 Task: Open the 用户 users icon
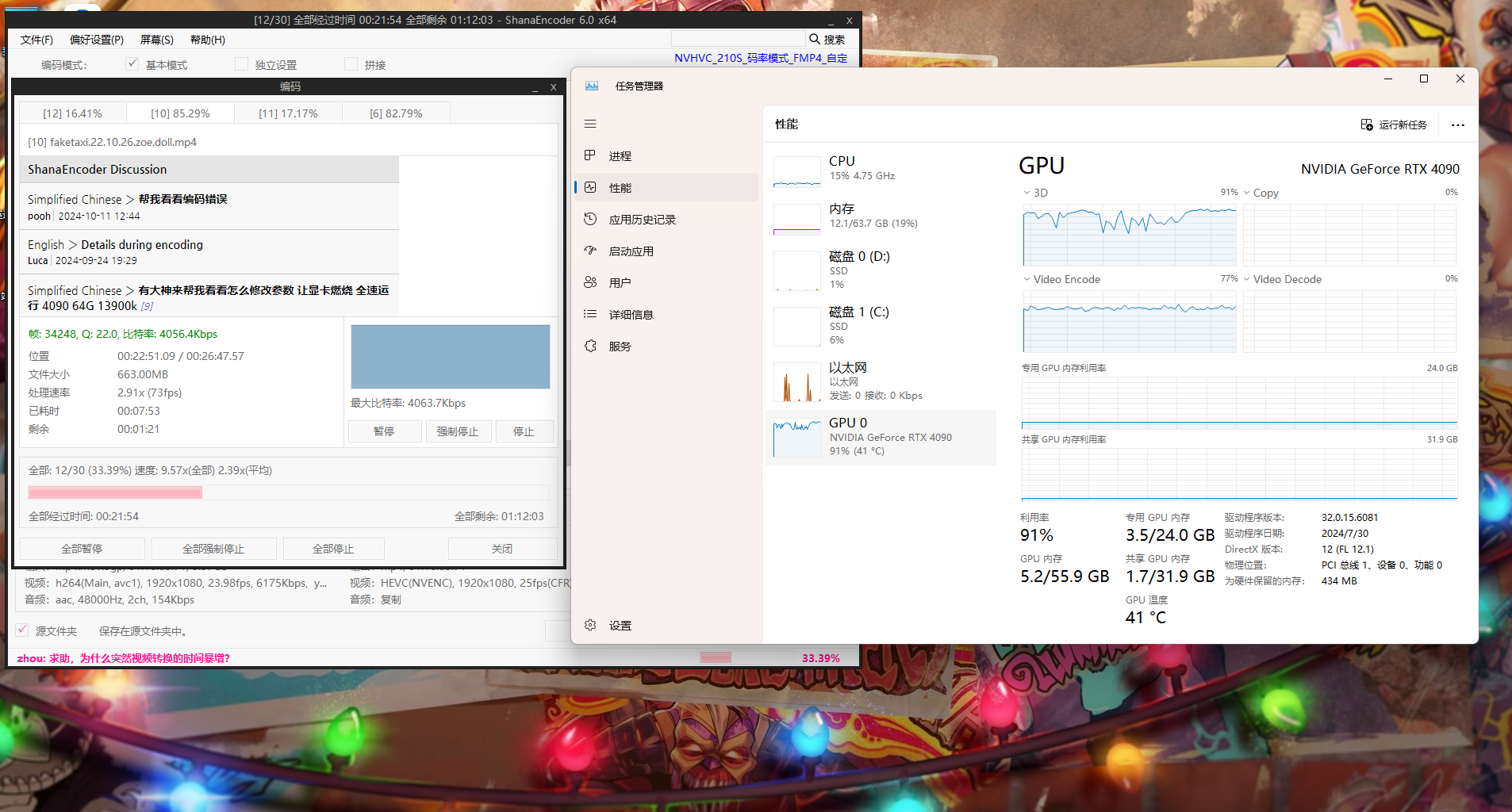coord(590,282)
